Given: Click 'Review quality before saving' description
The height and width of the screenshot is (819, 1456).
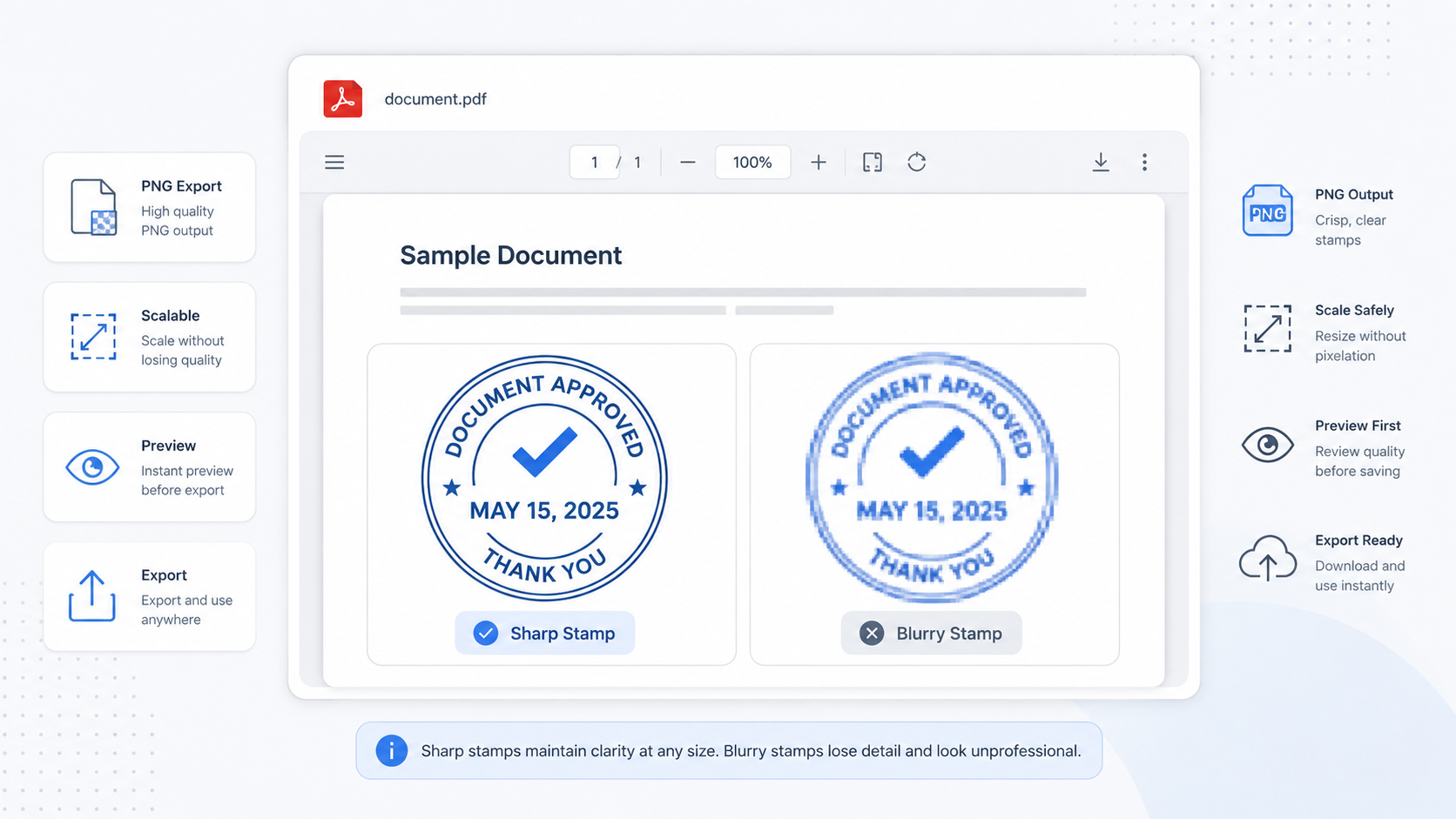Looking at the screenshot, I should [x=1359, y=461].
